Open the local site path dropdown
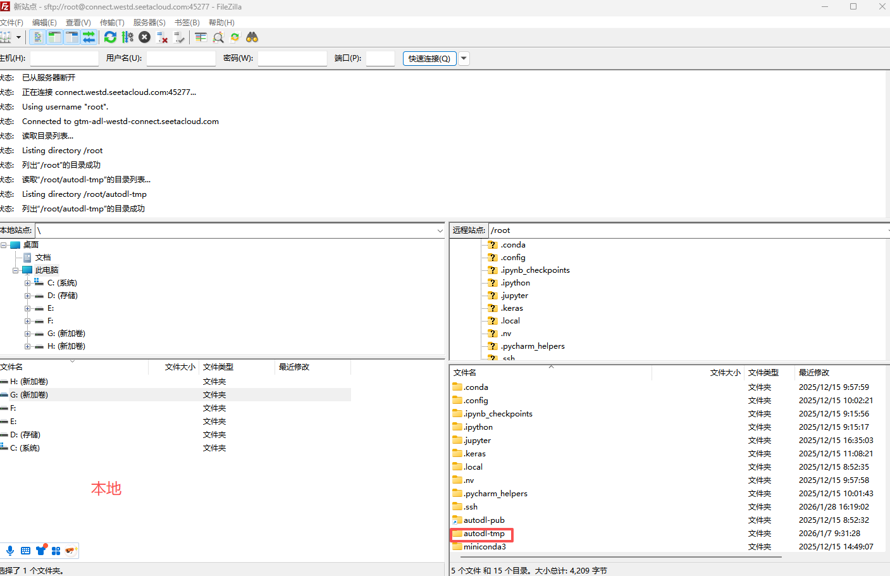The image size is (890, 576). (x=440, y=230)
